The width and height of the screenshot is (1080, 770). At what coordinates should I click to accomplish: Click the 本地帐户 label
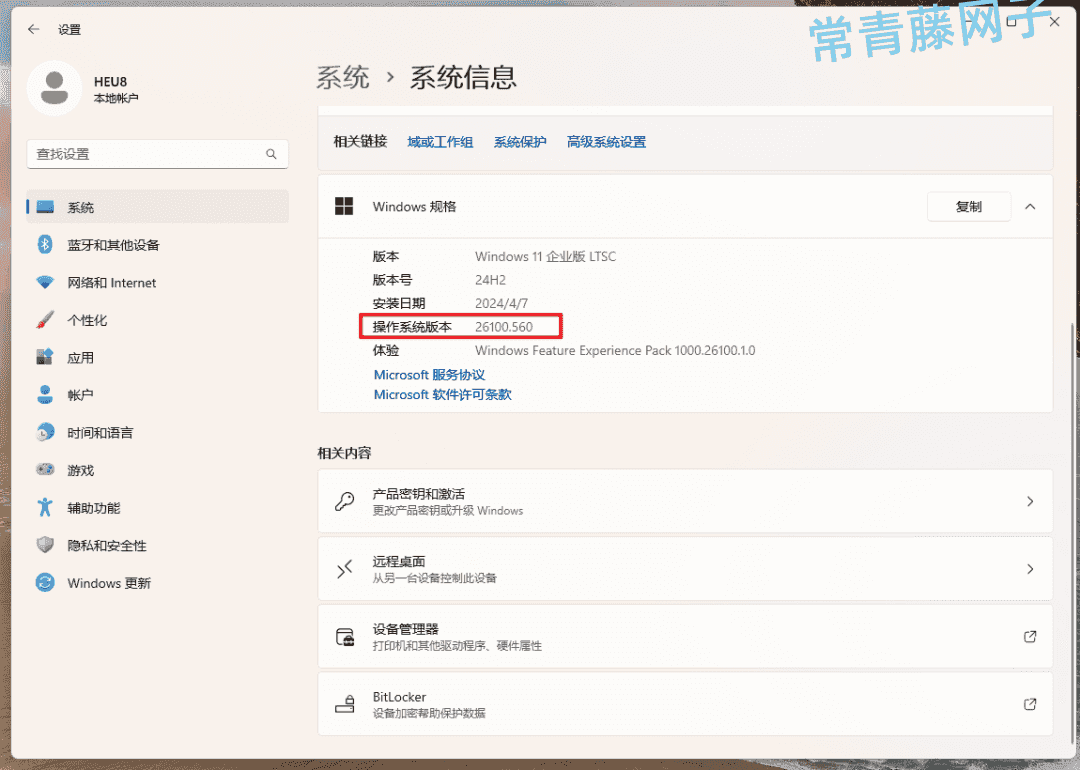[x=116, y=98]
